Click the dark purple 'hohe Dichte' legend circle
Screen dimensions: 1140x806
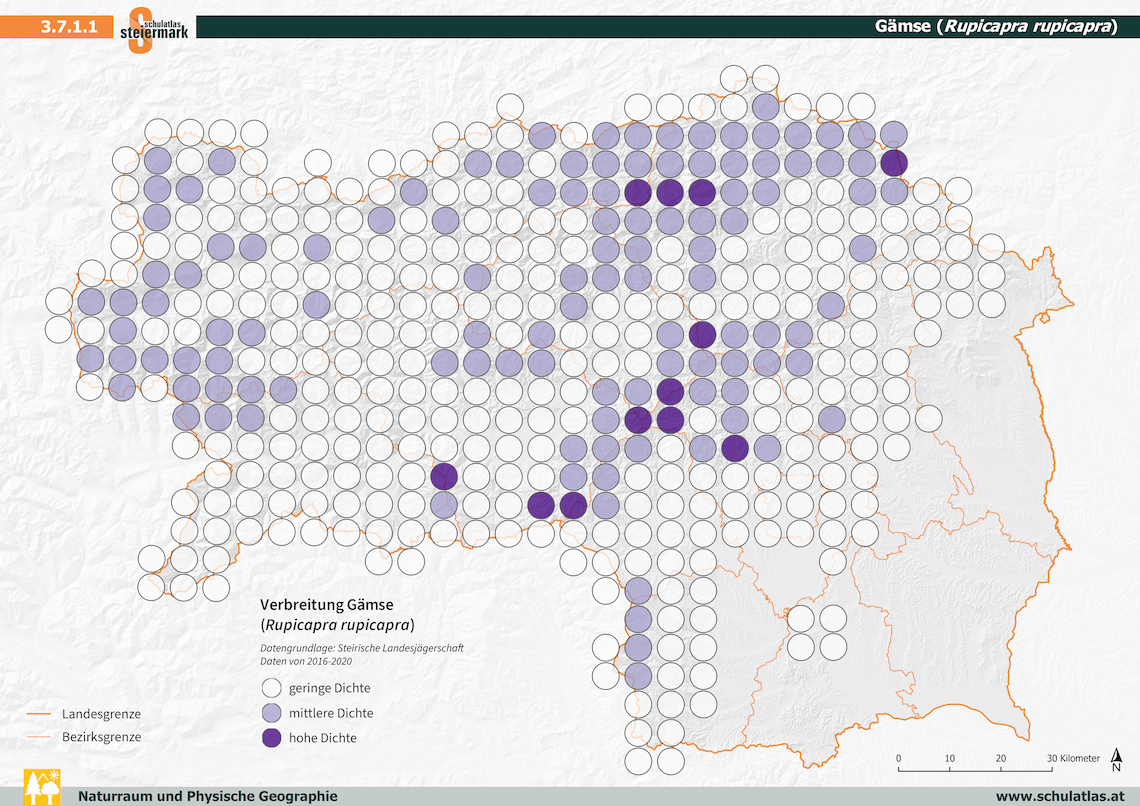coord(271,738)
